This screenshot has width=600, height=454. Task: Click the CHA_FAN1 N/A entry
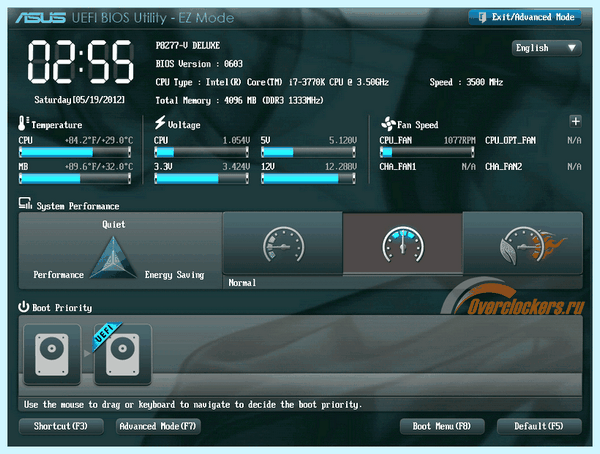click(427, 167)
